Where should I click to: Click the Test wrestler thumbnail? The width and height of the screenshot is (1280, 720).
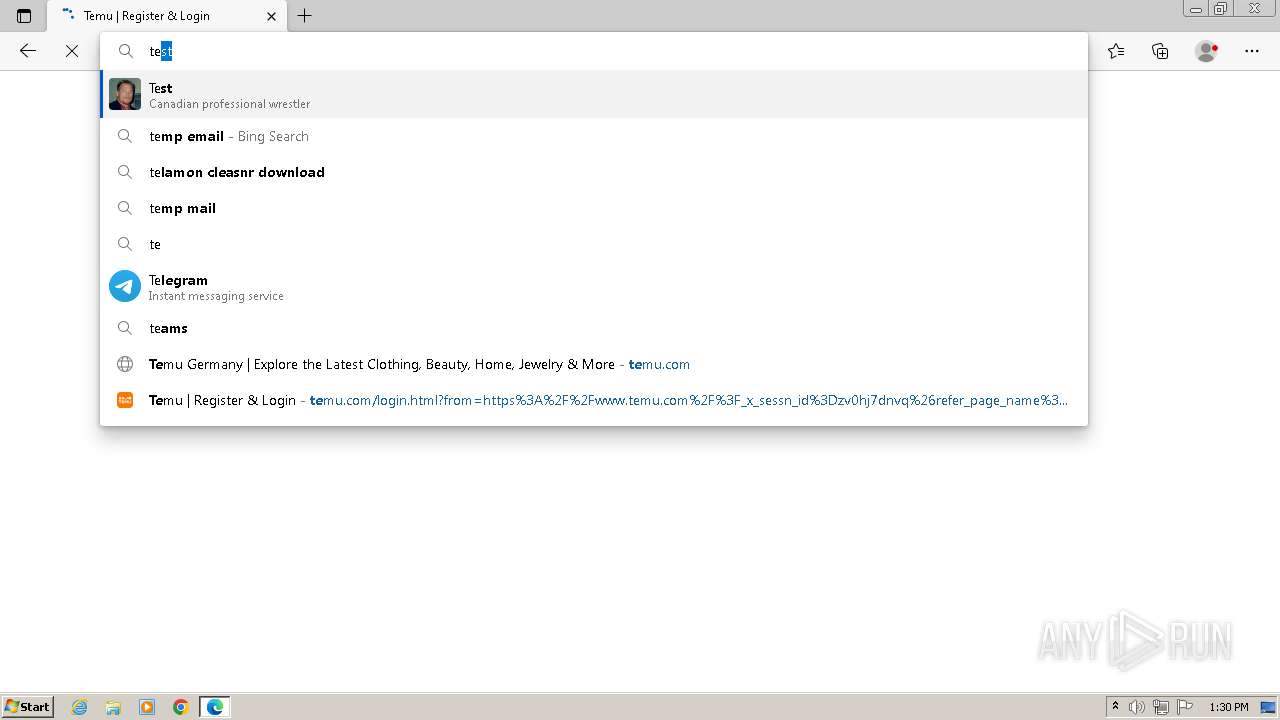click(125, 94)
